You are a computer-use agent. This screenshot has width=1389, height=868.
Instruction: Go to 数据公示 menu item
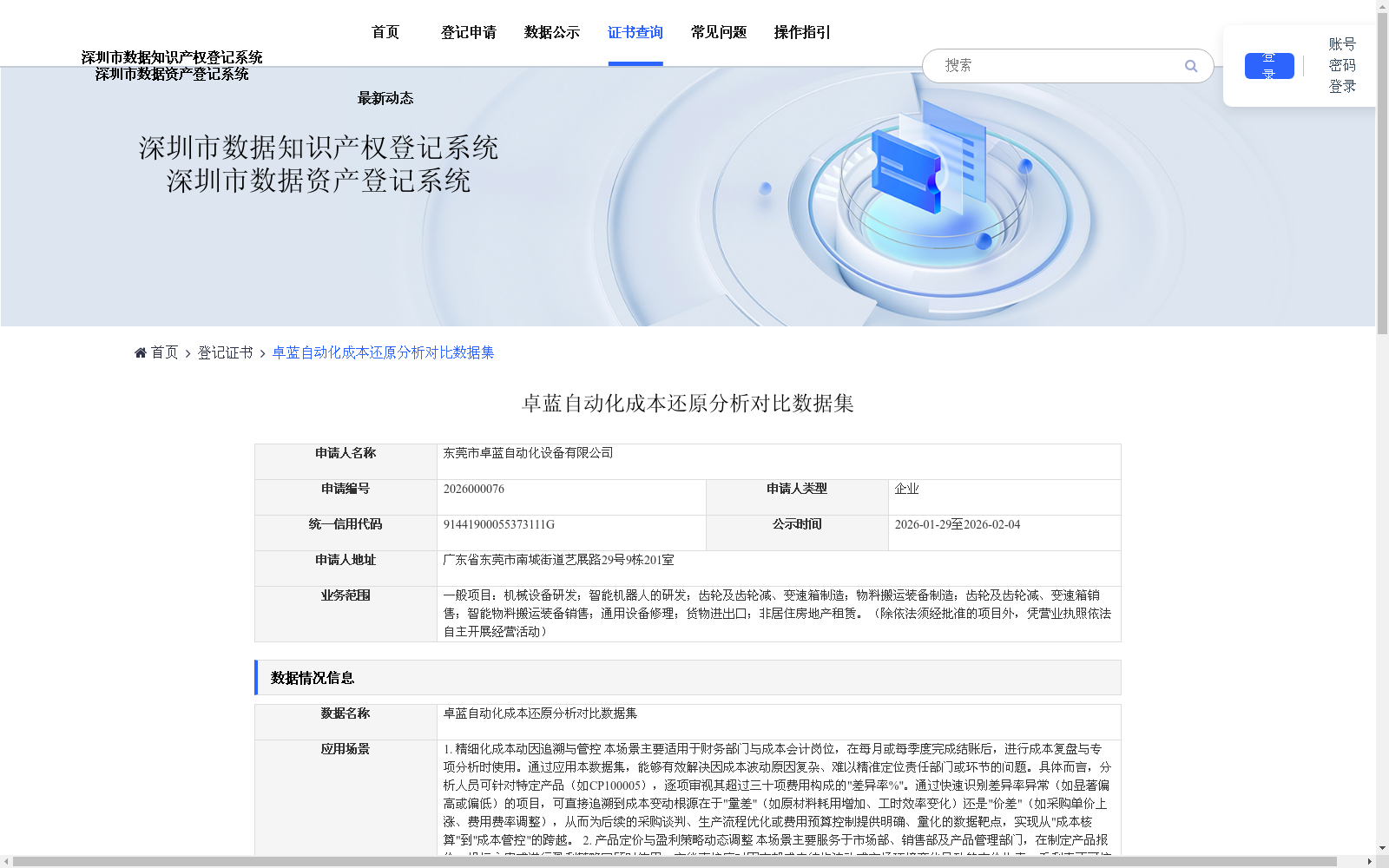[x=552, y=32]
